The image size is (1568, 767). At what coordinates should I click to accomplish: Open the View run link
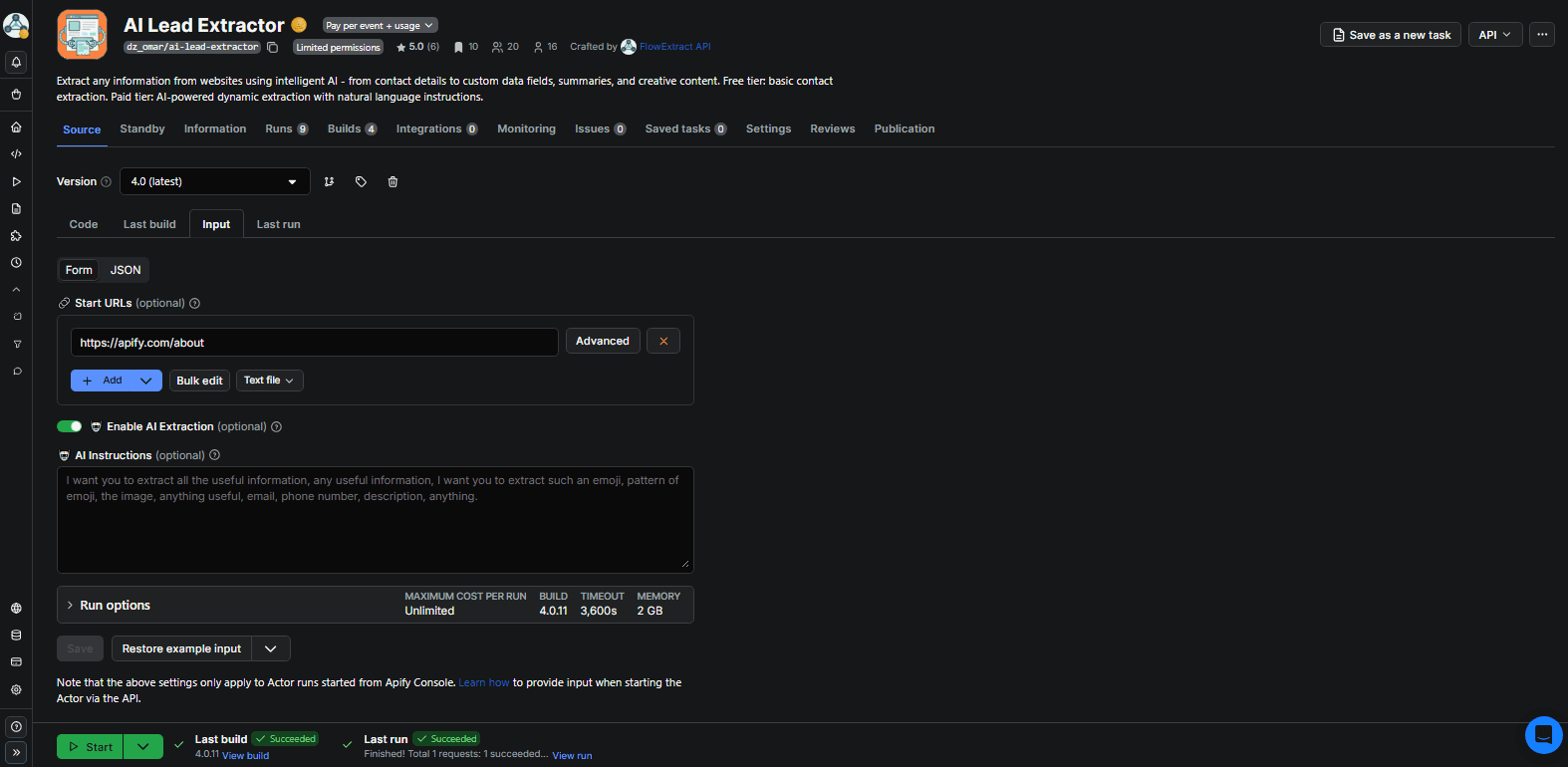572,755
